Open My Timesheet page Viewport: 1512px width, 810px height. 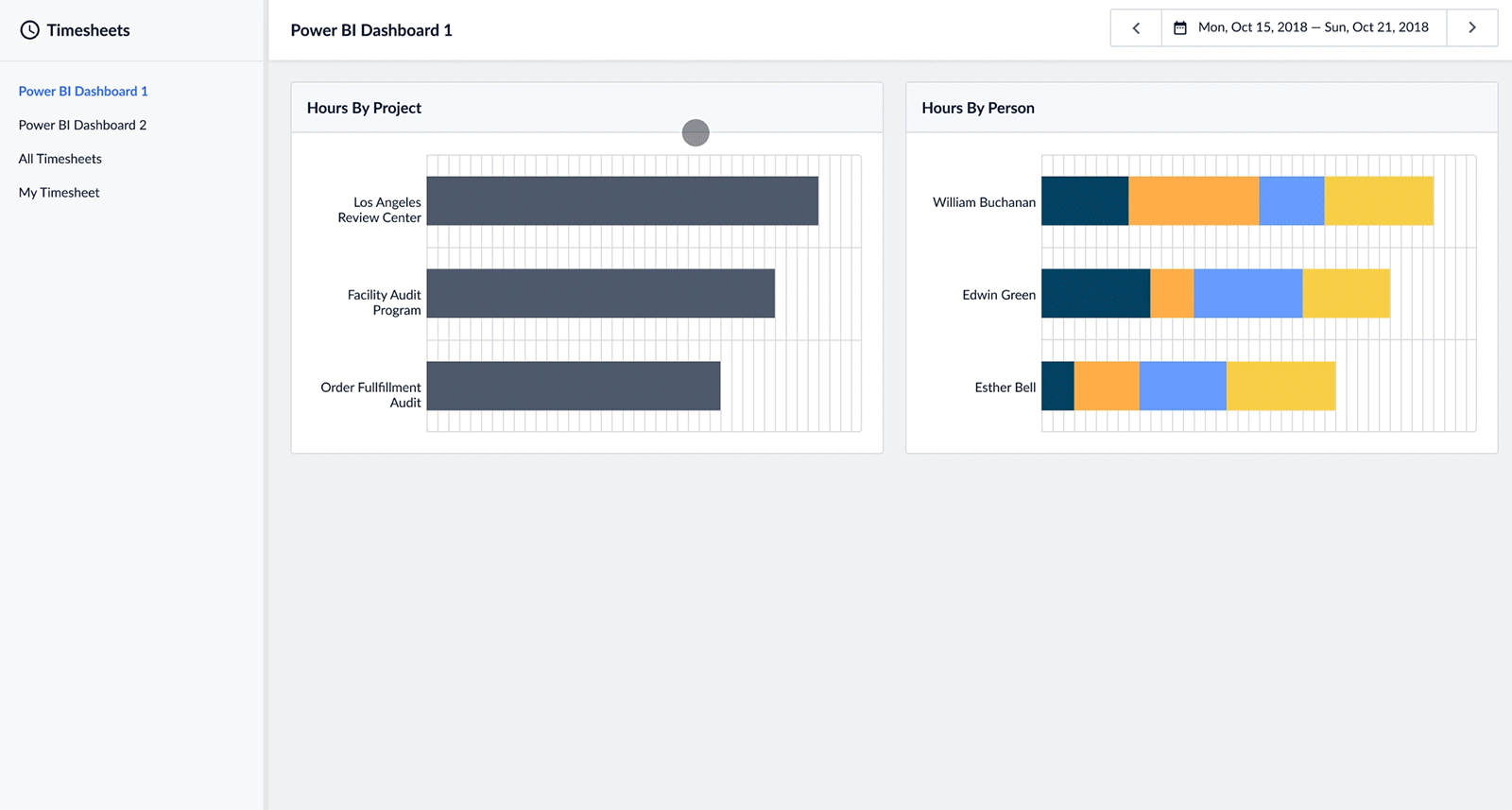59,193
